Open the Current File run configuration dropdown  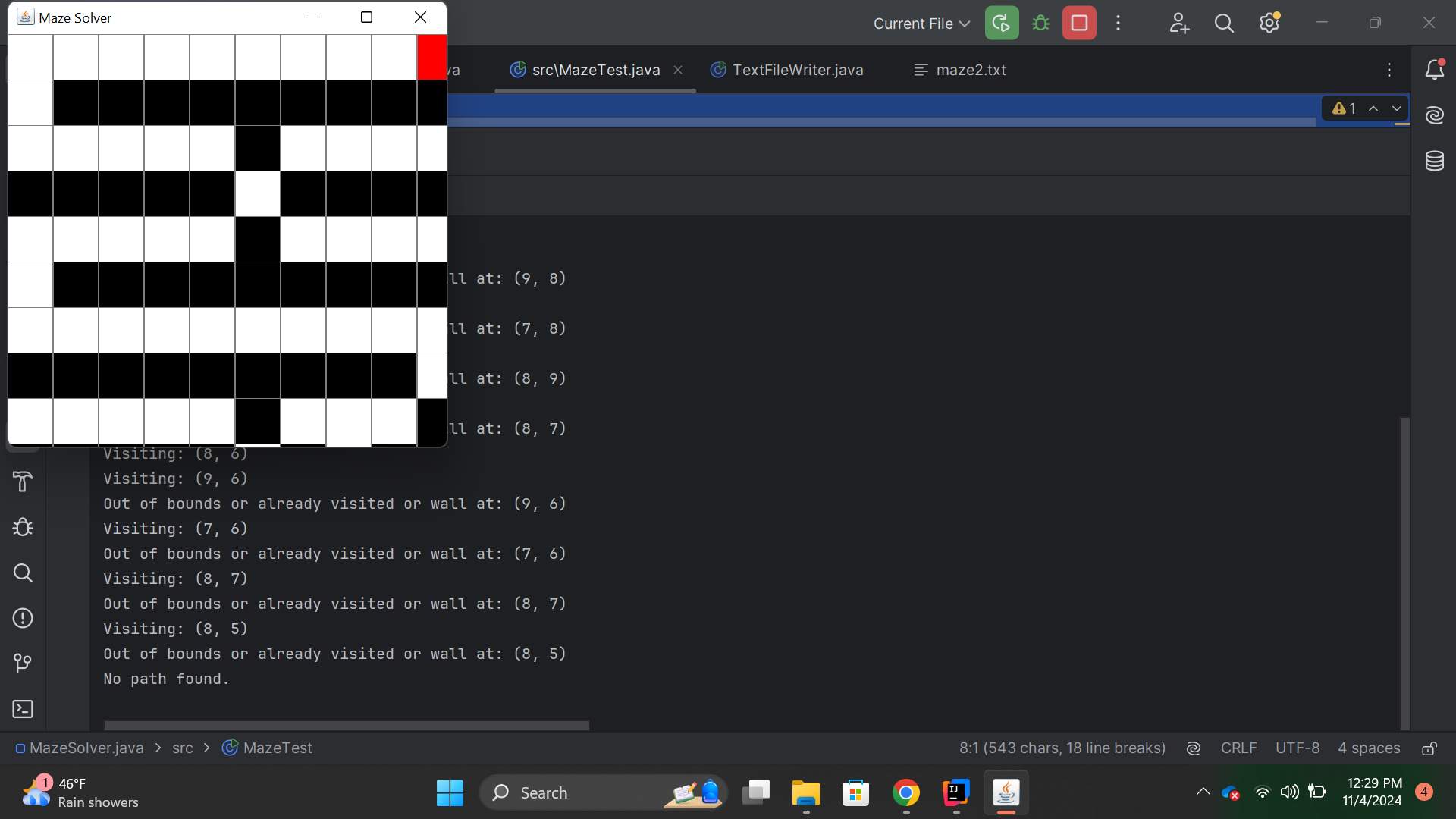920,24
